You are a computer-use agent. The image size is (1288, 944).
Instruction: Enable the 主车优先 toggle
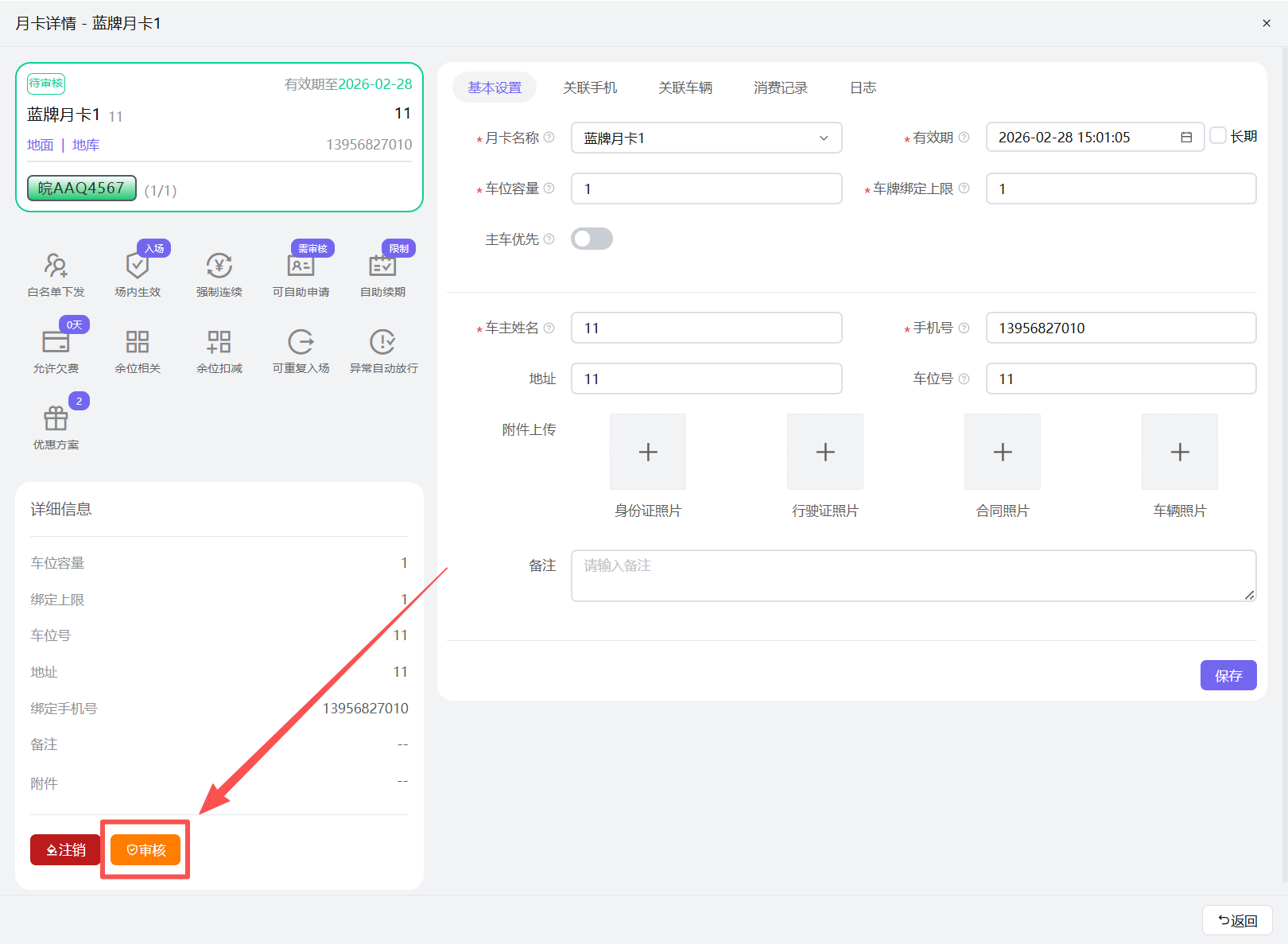[592, 238]
